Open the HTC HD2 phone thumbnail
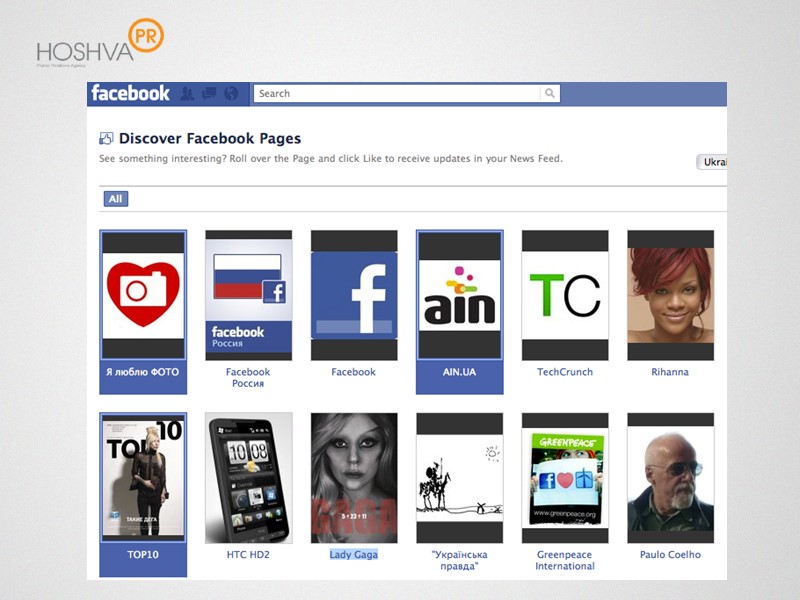The height and width of the screenshot is (600, 800). pyautogui.click(x=248, y=478)
